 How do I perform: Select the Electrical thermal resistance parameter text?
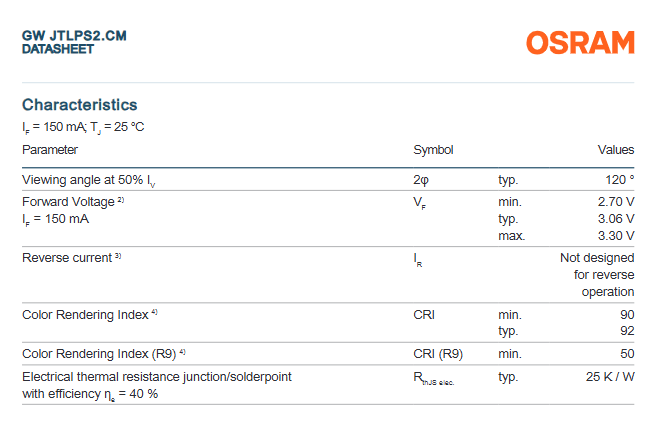[x=157, y=377]
